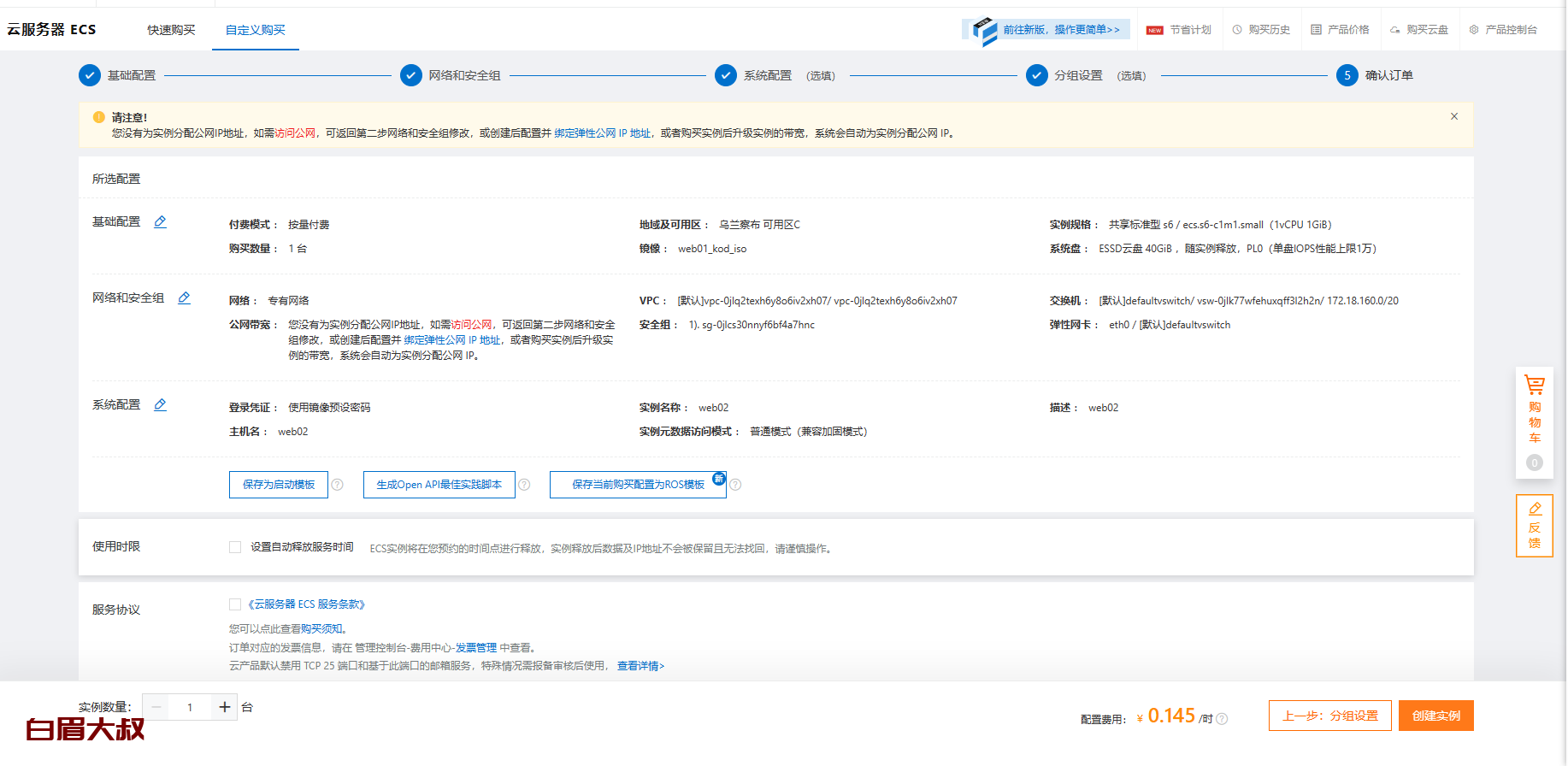The height and width of the screenshot is (766, 1568).
Task: Enable 设置自动释放服务时间 checkbox
Action: tap(235, 547)
